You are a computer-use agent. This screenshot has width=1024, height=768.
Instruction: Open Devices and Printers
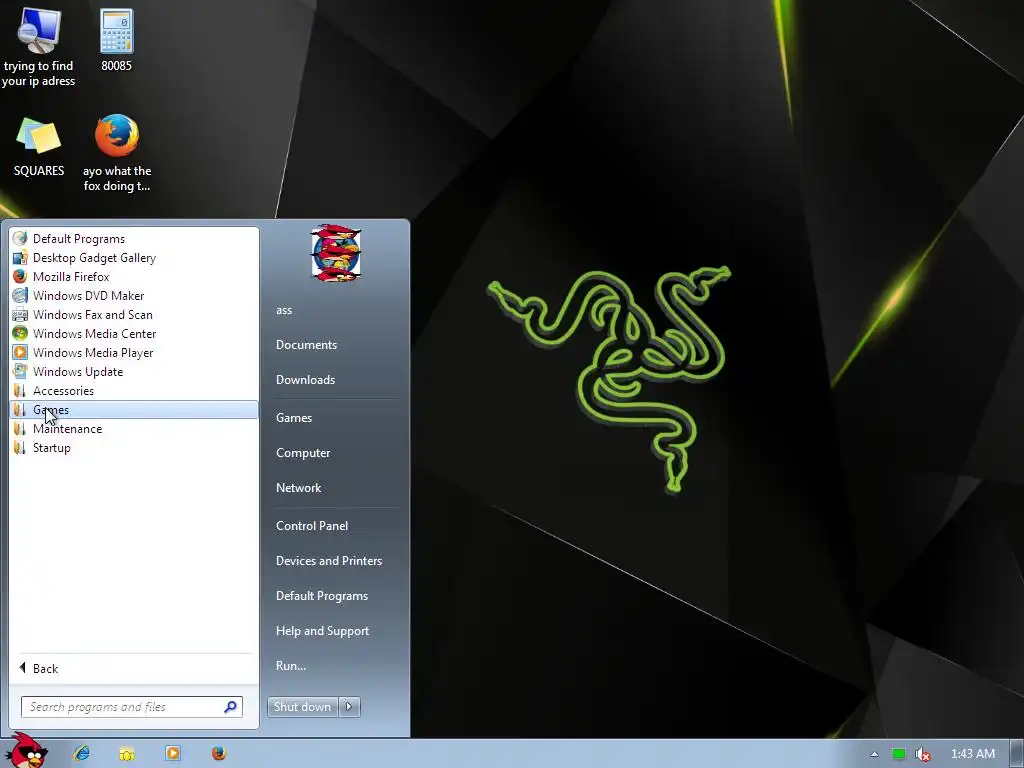pos(329,561)
